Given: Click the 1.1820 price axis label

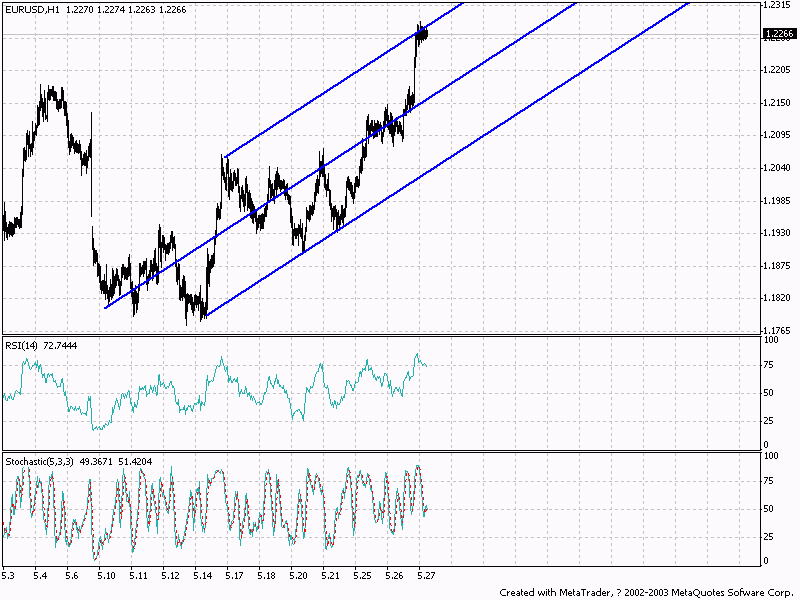Looking at the screenshot, I should coord(777,298).
